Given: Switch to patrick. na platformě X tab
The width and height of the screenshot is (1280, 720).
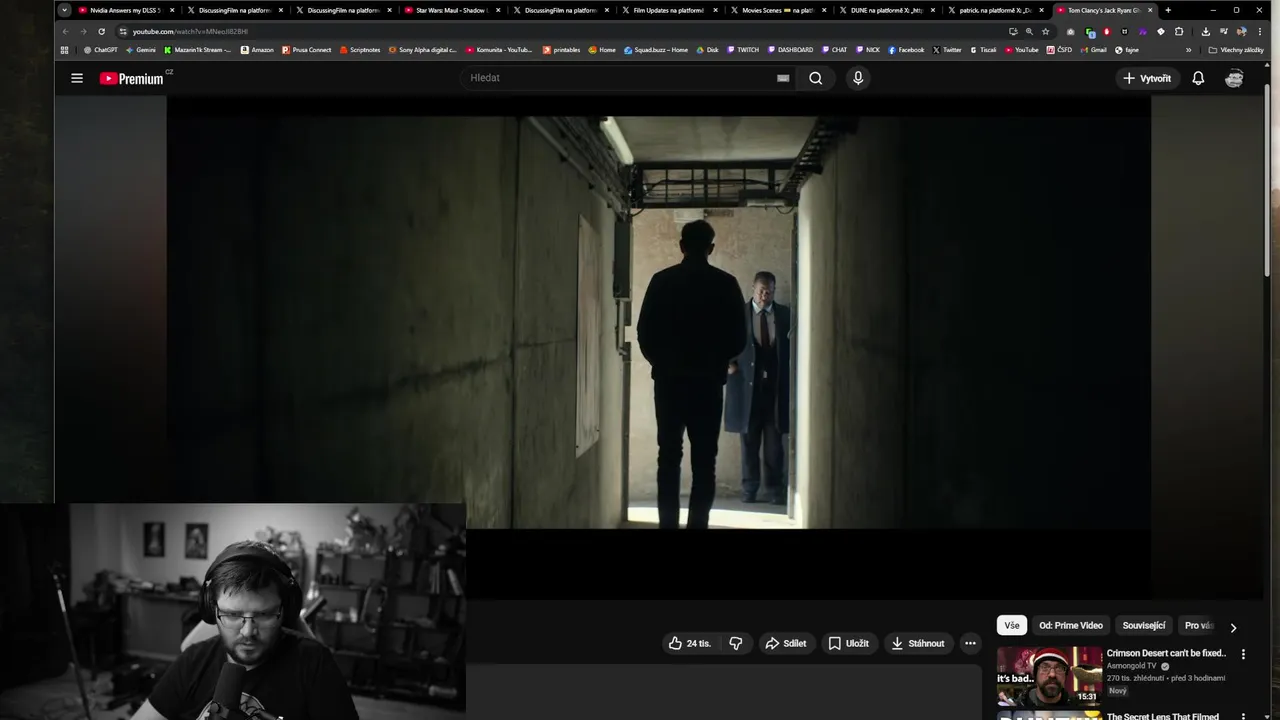Looking at the screenshot, I should click(x=995, y=10).
